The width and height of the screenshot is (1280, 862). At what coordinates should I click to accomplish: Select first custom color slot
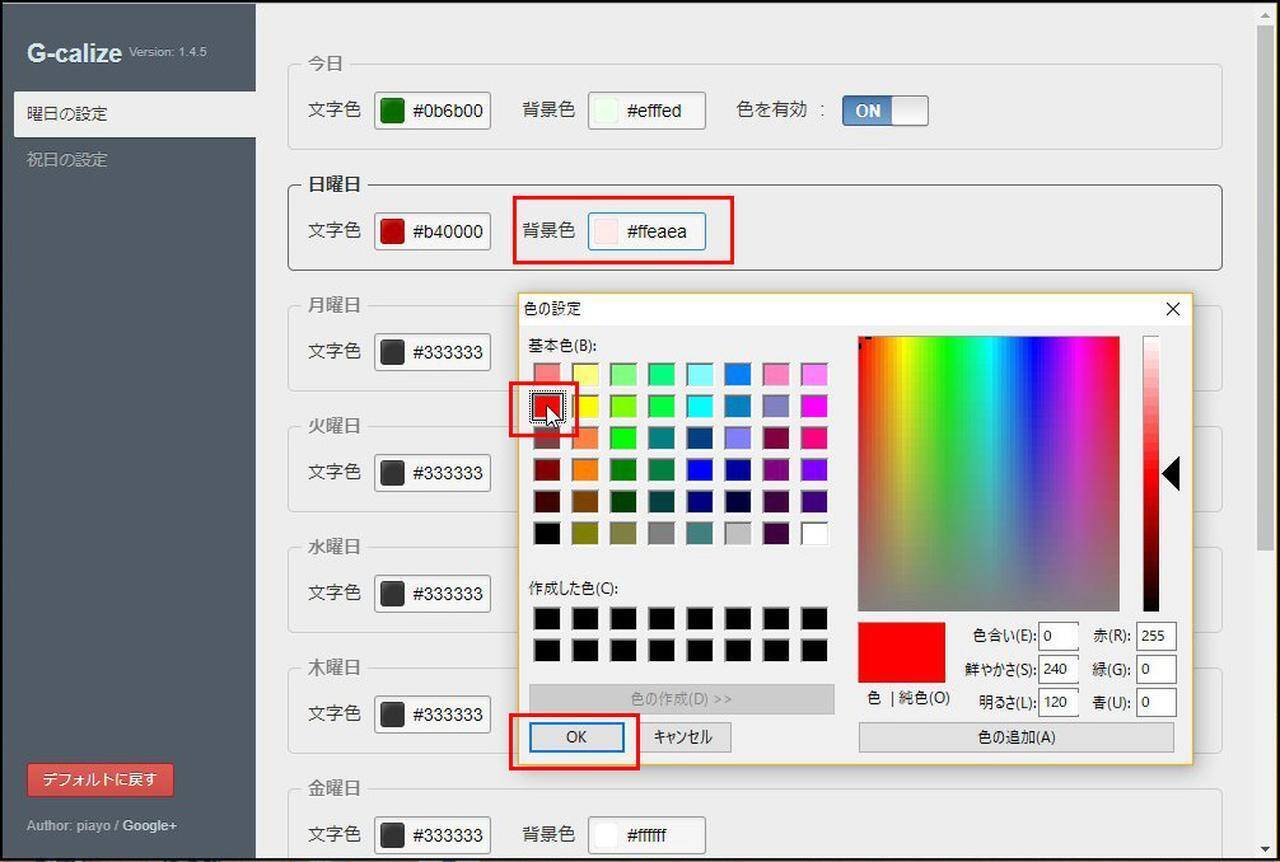click(x=546, y=619)
